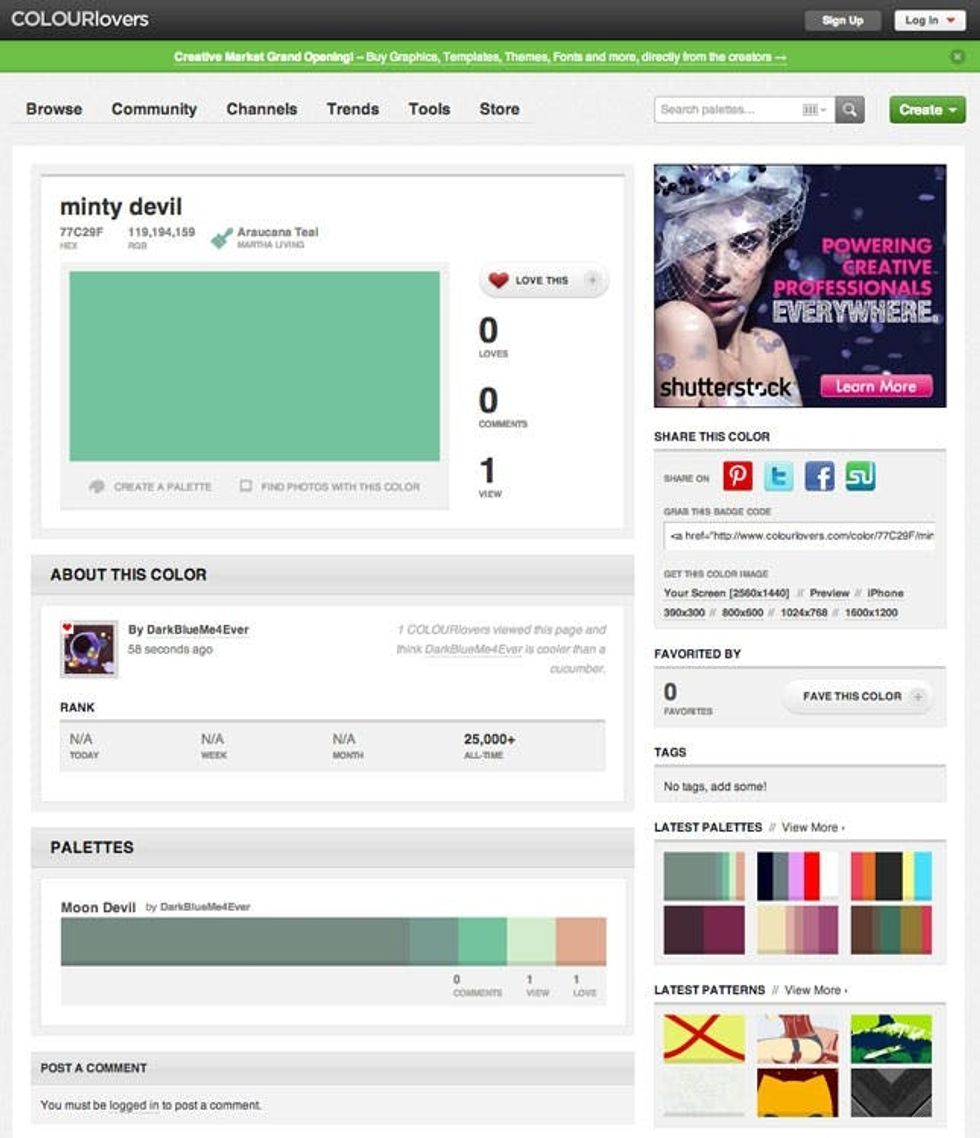Open the Browse menu

coord(54,109)
